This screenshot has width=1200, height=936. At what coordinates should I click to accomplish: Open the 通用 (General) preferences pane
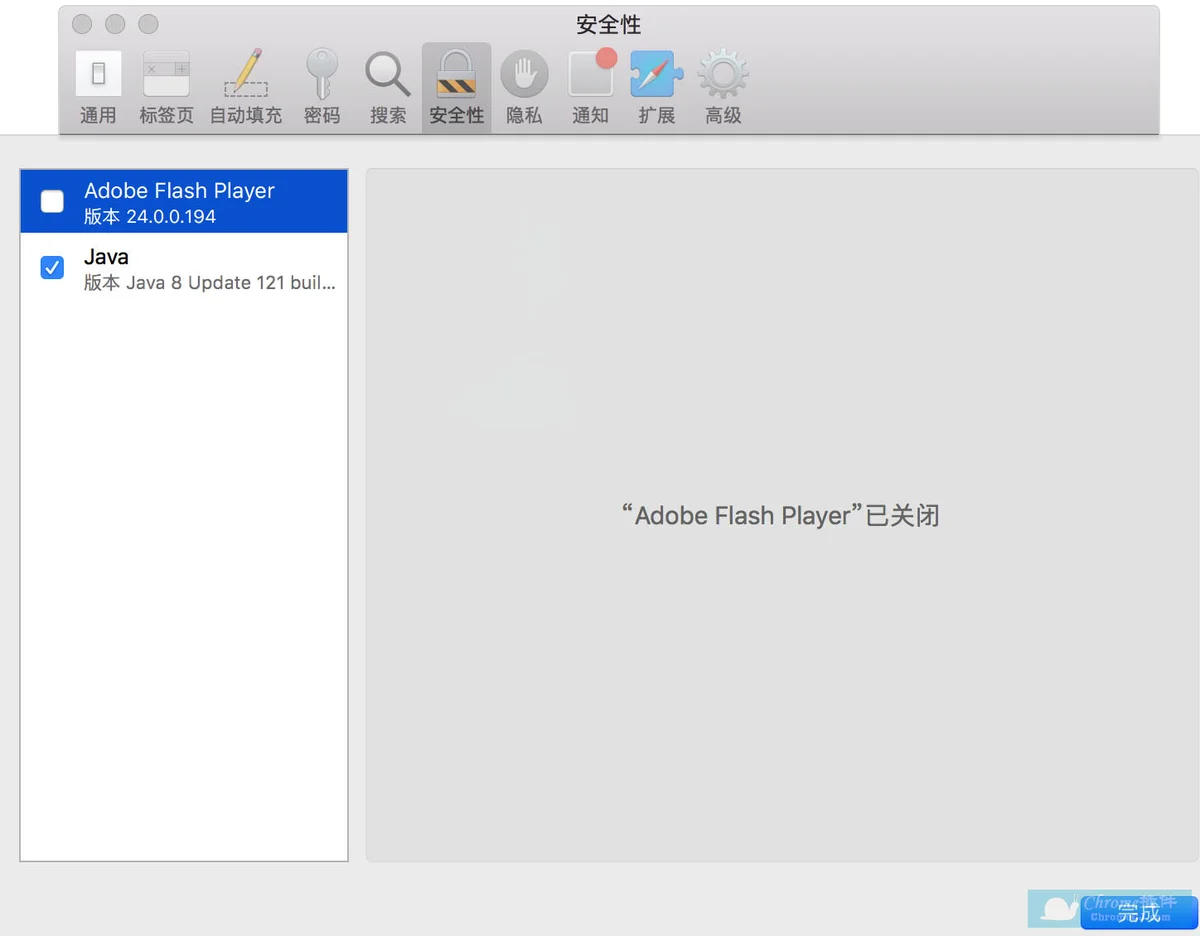click(98, 88)
